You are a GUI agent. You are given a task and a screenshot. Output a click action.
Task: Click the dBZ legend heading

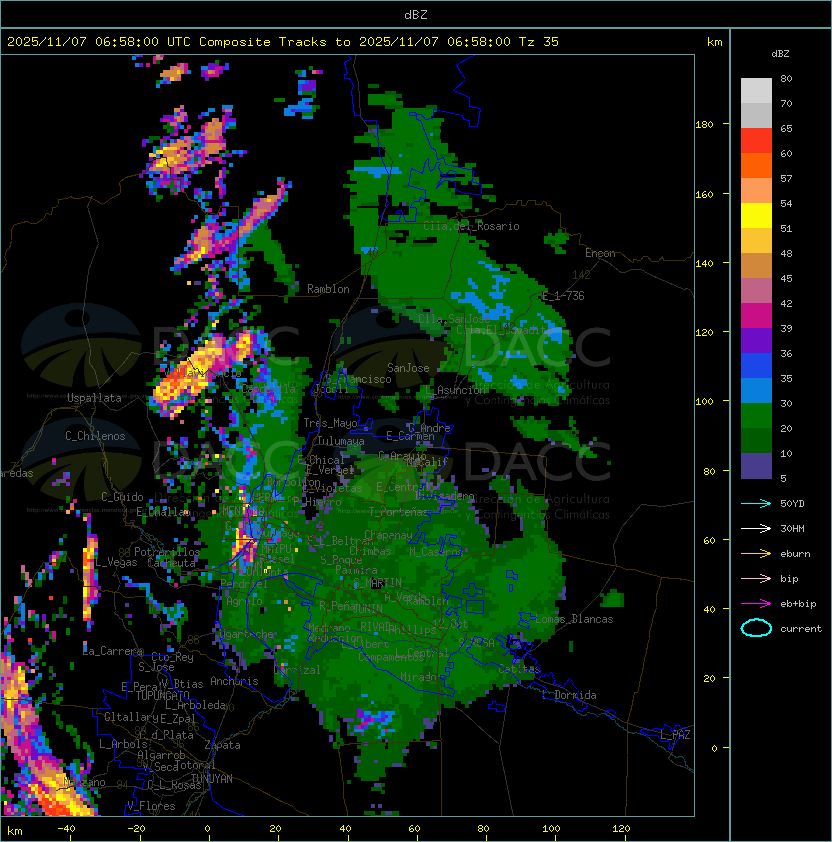pyautogui.click(x=780, y=54)
